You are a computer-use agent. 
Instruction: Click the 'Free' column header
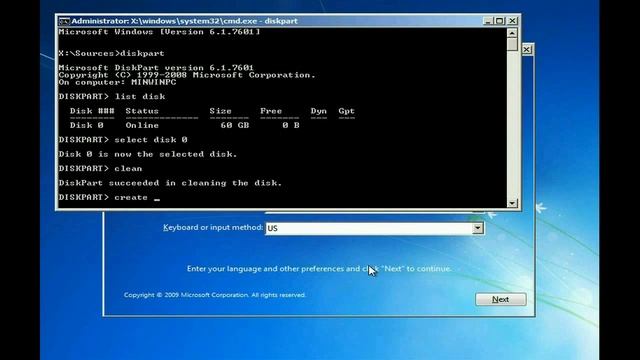coord(271,111)
